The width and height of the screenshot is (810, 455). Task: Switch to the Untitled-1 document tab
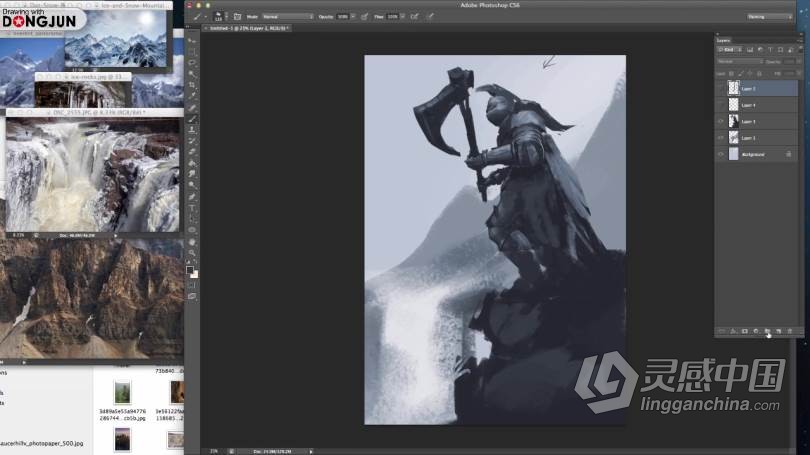click(248, 28)
